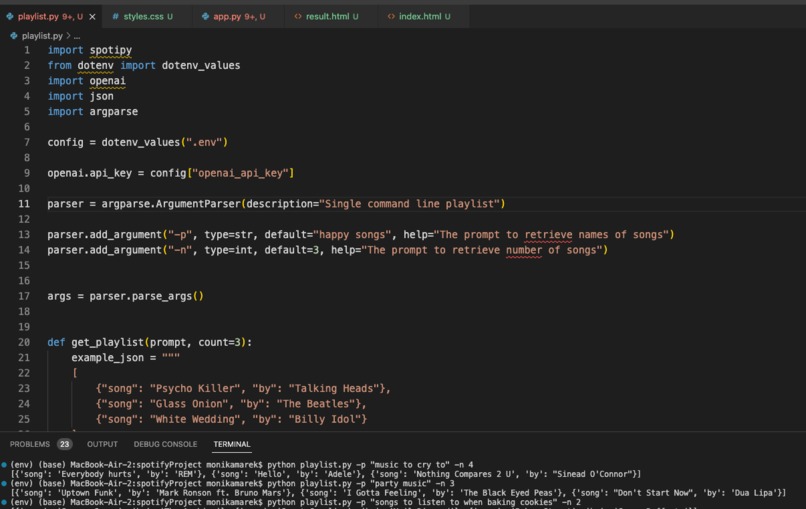This screenshot has height=509, width=806.
Task: Click the playlist.py tab Python icon
Action: pyautogui.click(x=10, y=16)
